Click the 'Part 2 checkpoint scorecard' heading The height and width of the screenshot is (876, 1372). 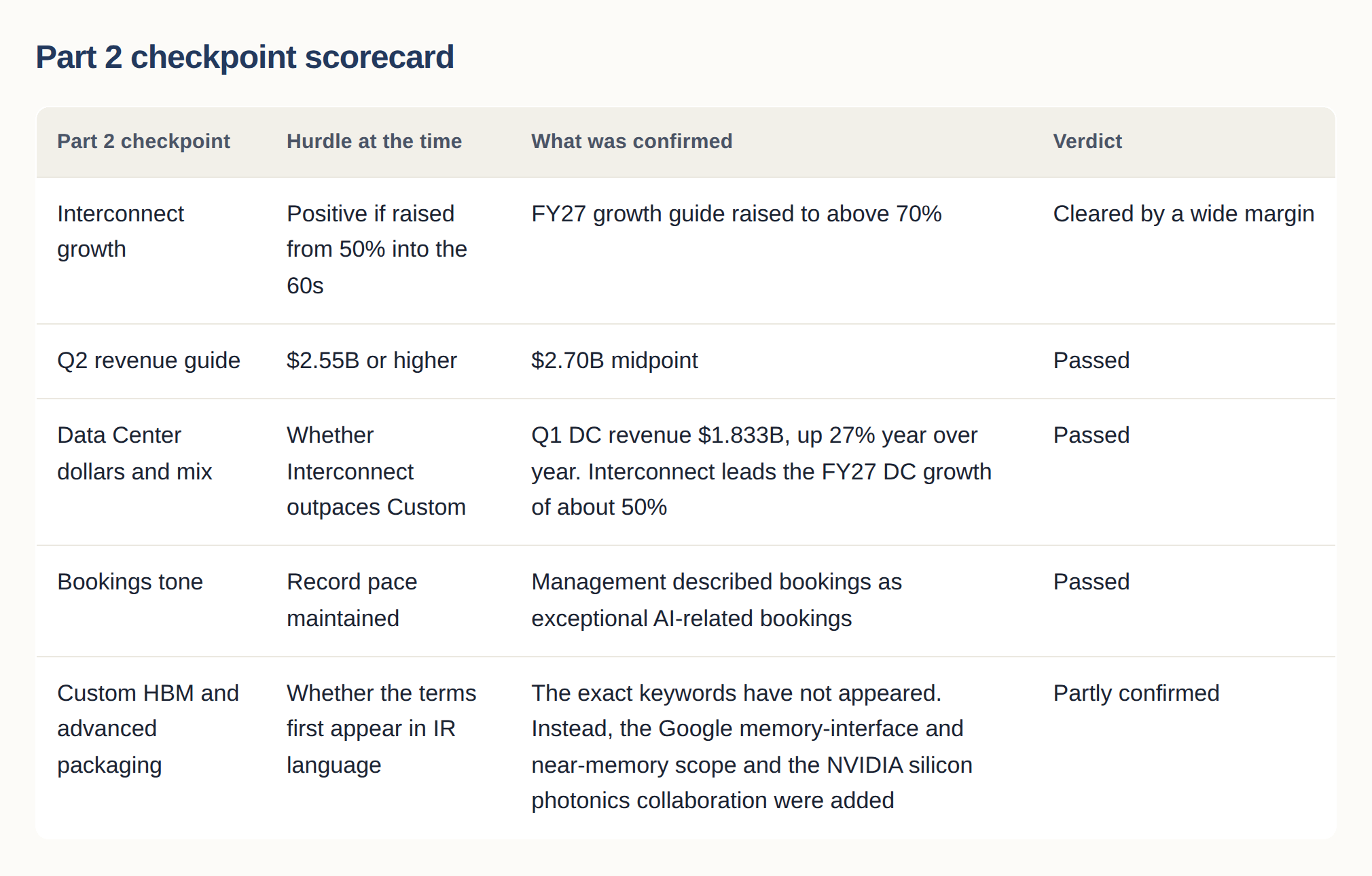245,57
